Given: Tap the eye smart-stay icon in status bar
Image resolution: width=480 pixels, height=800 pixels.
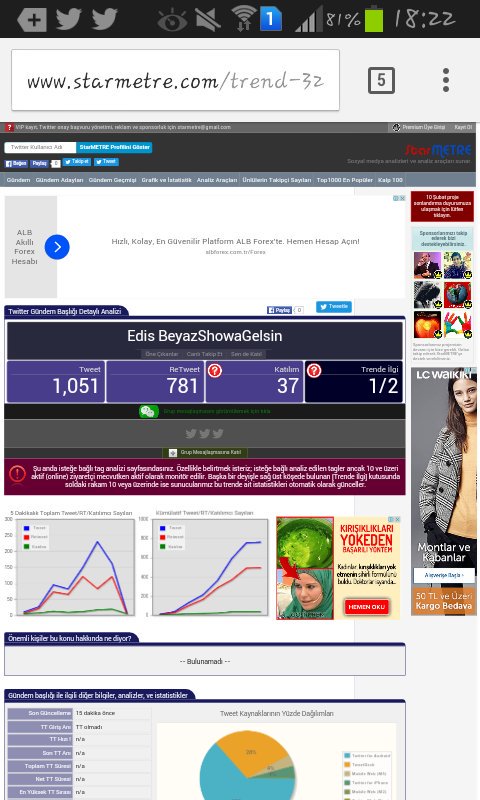Looking at the screenshot, I should pos(172,21).
